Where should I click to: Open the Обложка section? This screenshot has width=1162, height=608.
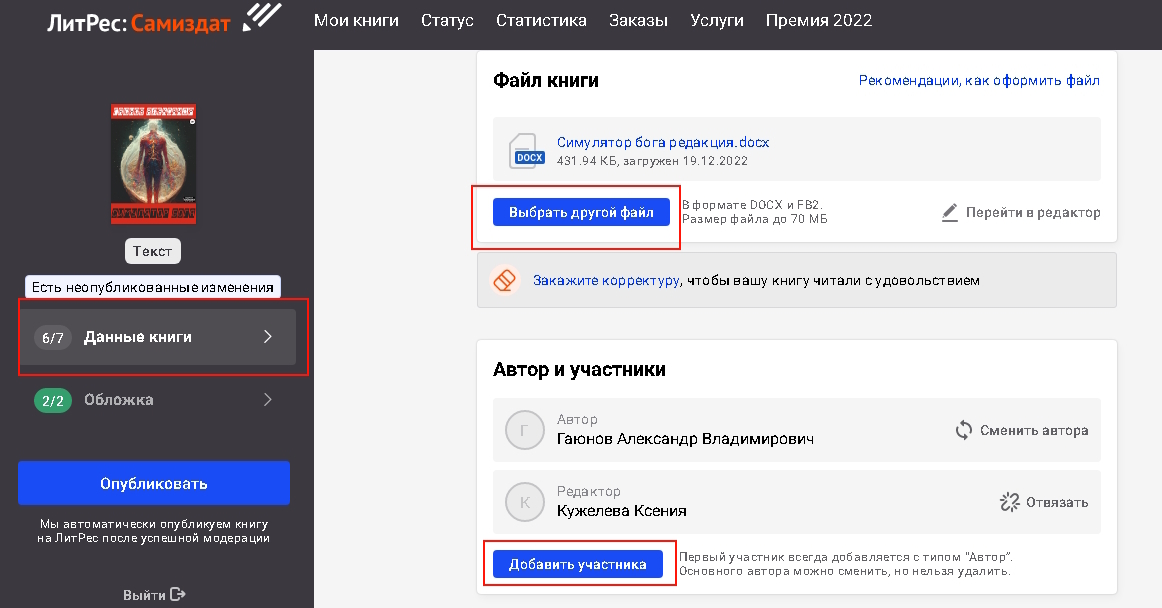click(157, 400)
